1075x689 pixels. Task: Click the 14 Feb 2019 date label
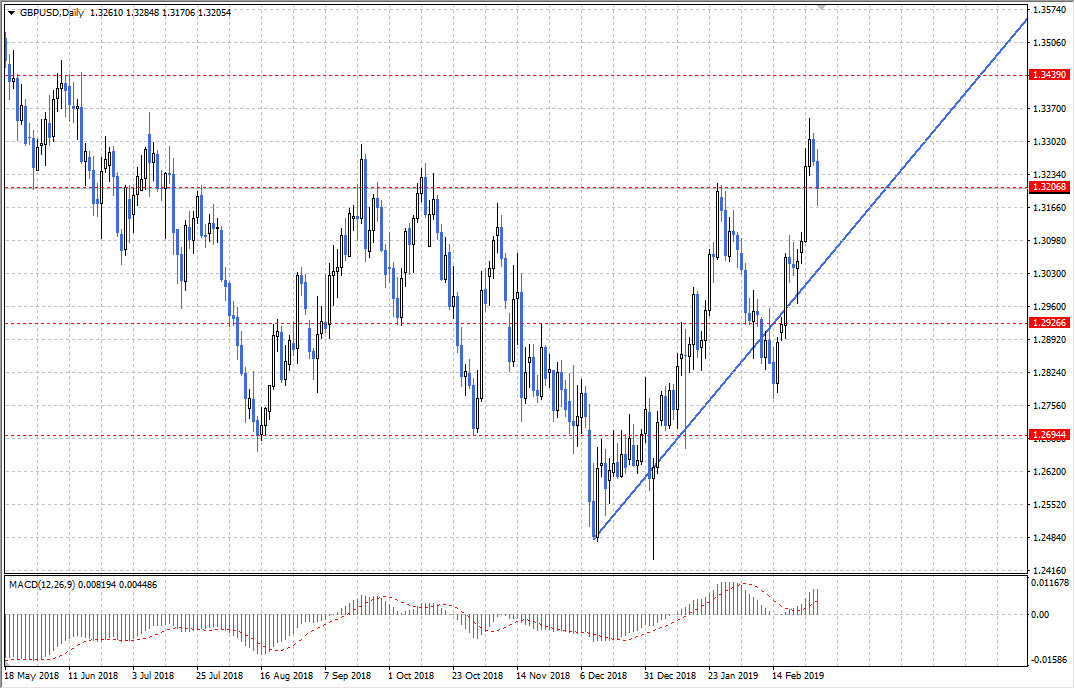click(x=798, y=675)
